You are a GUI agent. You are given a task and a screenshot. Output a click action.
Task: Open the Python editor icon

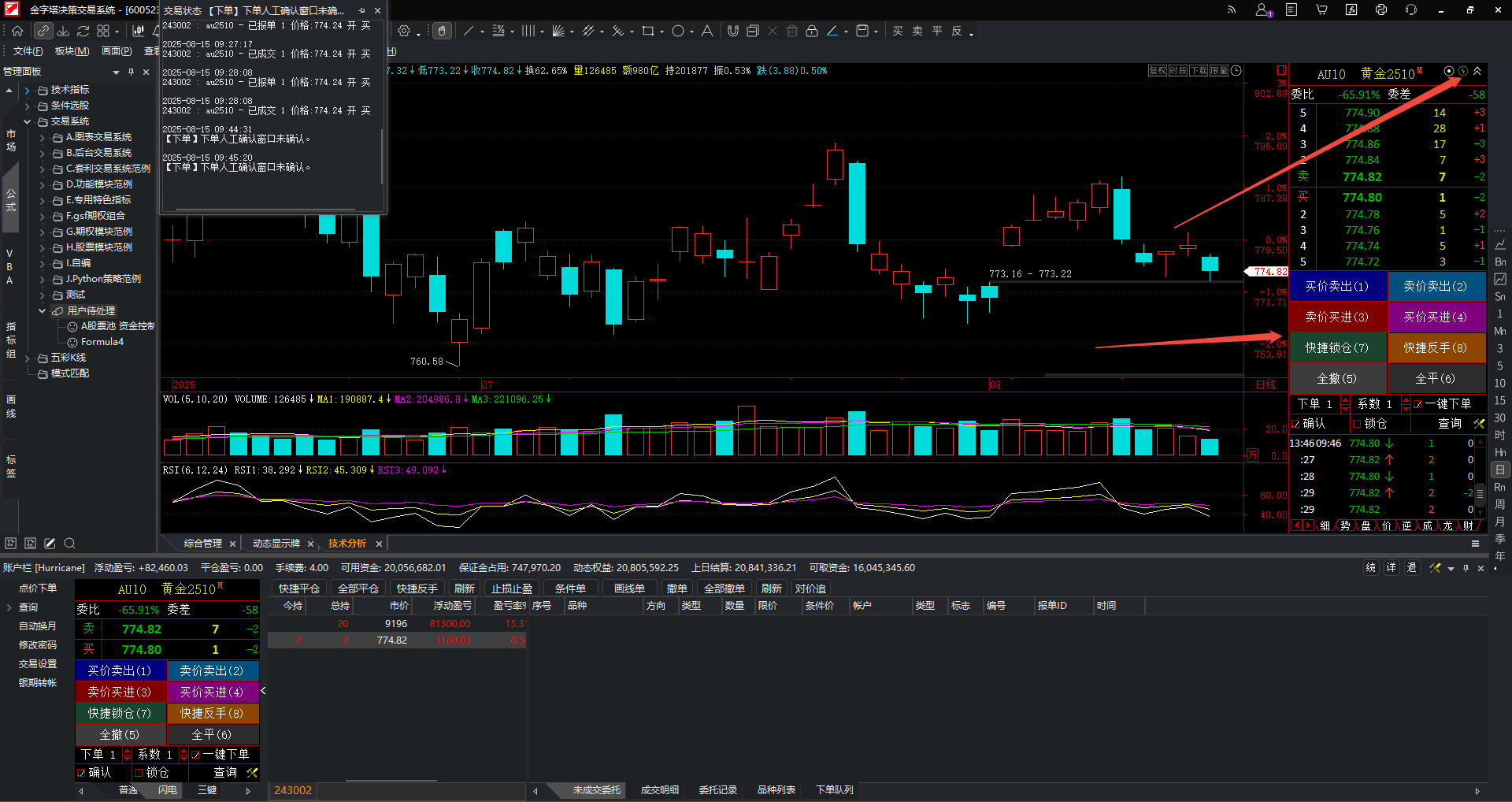(1381, 9)
